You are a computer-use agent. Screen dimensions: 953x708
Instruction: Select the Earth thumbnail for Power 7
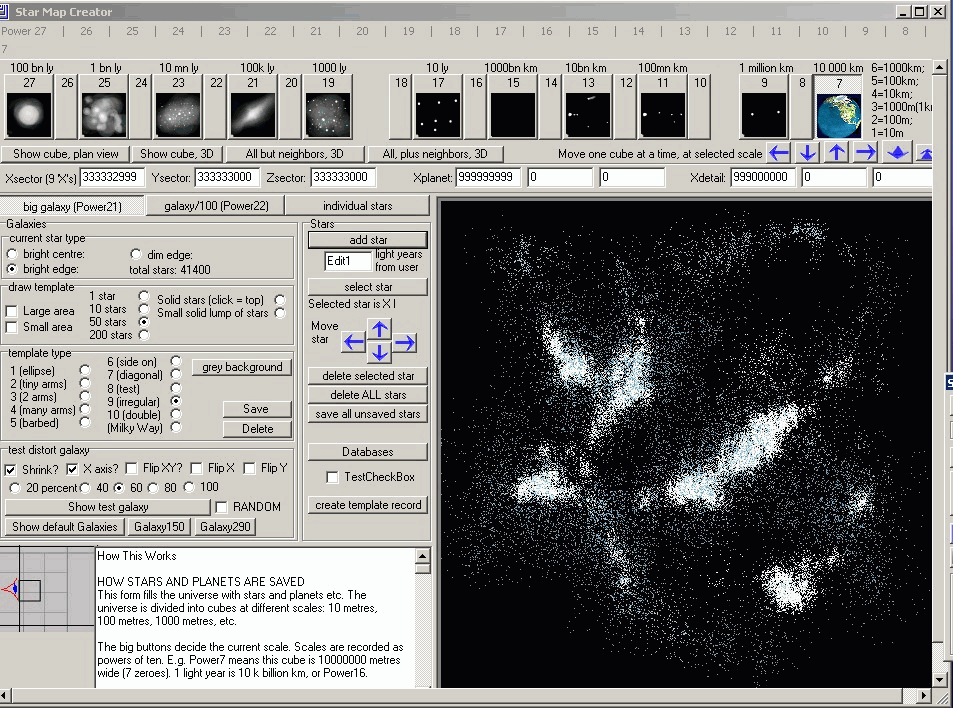(x=839, y=116)
